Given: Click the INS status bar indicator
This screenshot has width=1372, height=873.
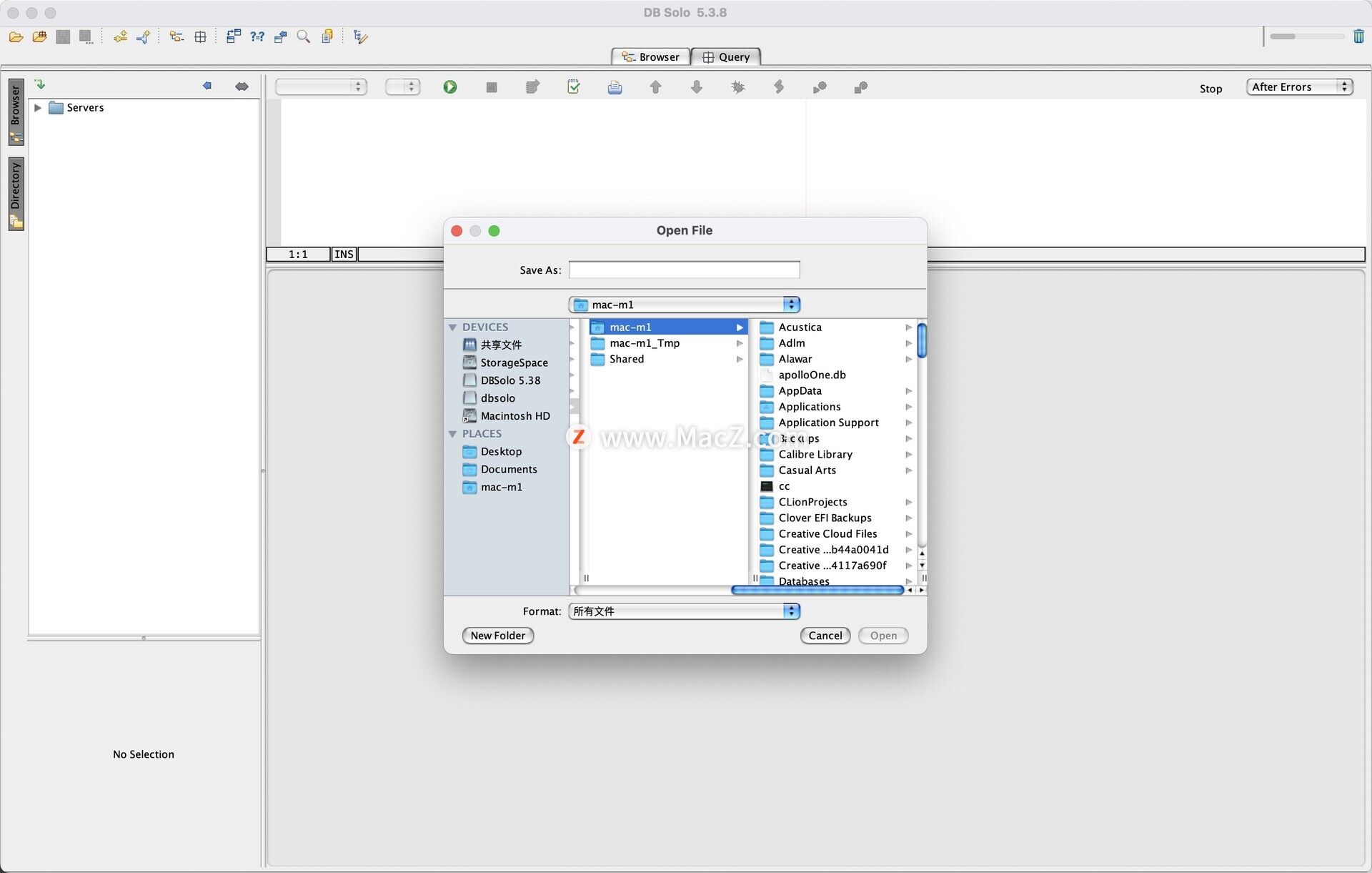Looking at the screenshot, I should (x=344, y=255).
